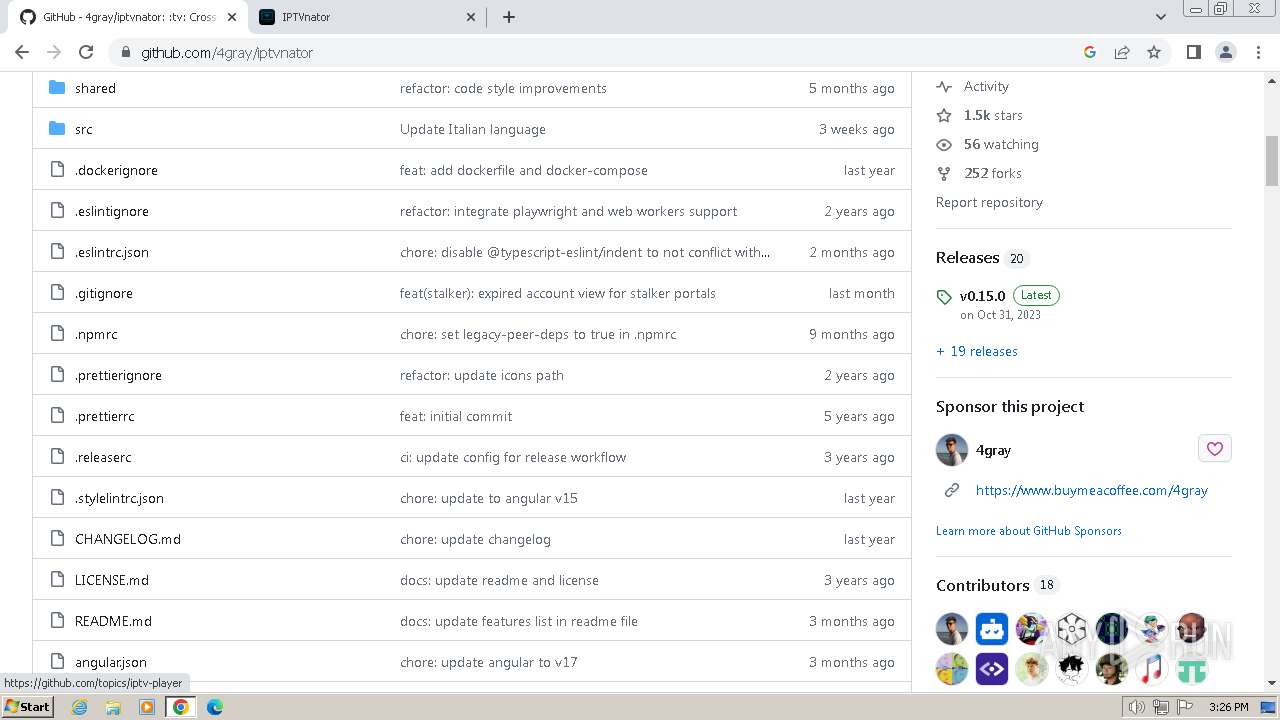Screen dimensions: 1280x720
Task: Click the src folder icon
Action: pos(57,129)
